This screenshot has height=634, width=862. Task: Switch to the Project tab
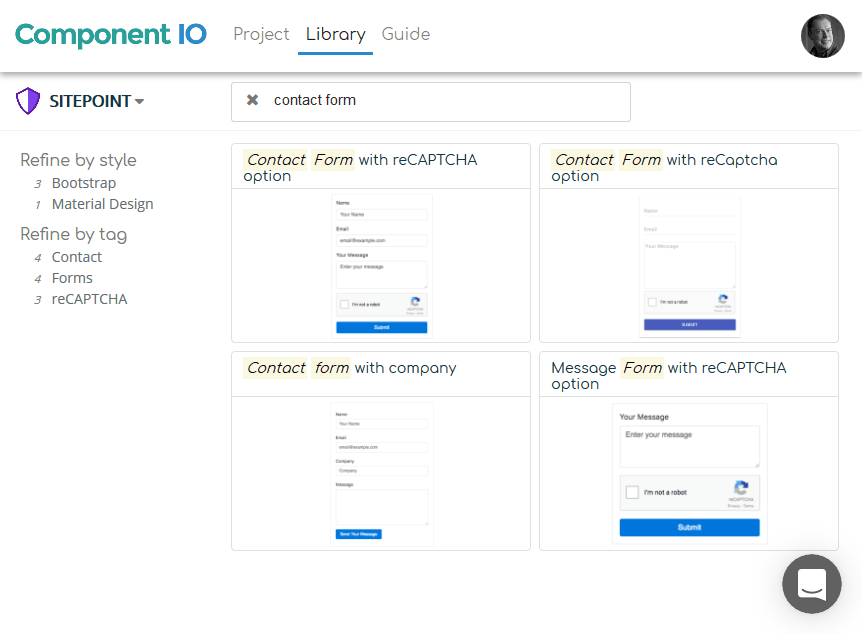pyautogui.click(x=261, y=34)
